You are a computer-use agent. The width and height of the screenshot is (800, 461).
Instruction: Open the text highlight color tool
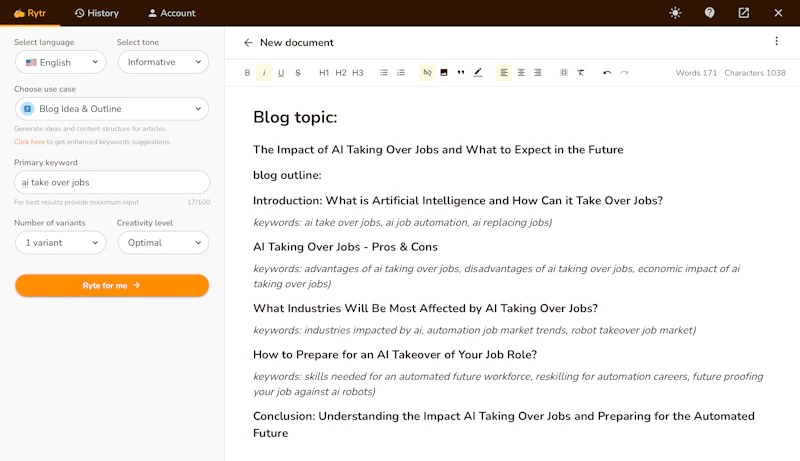pyautogui.click(x=478, y=73)
